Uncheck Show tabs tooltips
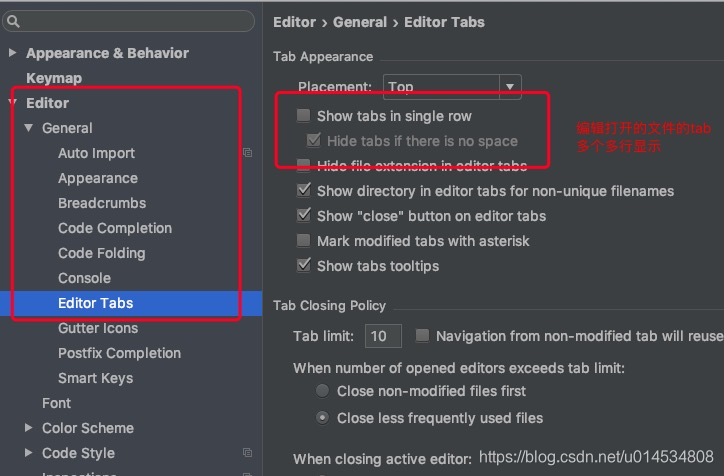724x476 pixels. (x=304, y=266)
